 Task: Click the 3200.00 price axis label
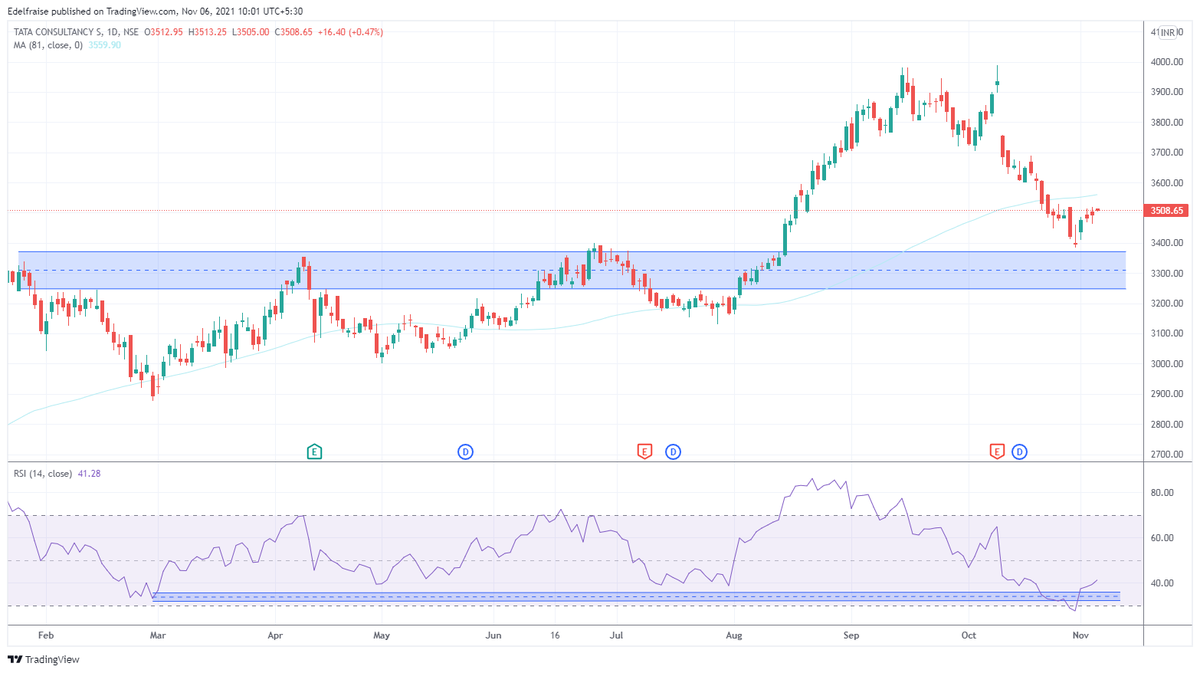(x=1167, y=304)
